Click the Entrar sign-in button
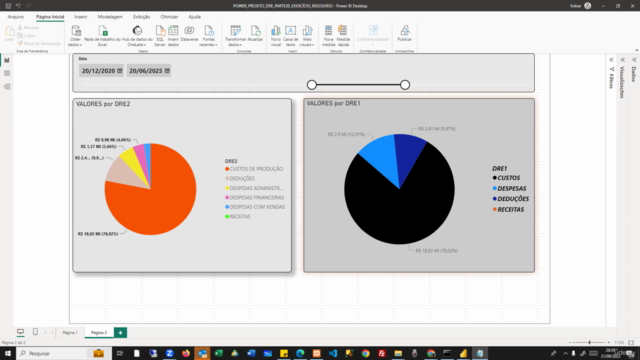 pos(576,6)
